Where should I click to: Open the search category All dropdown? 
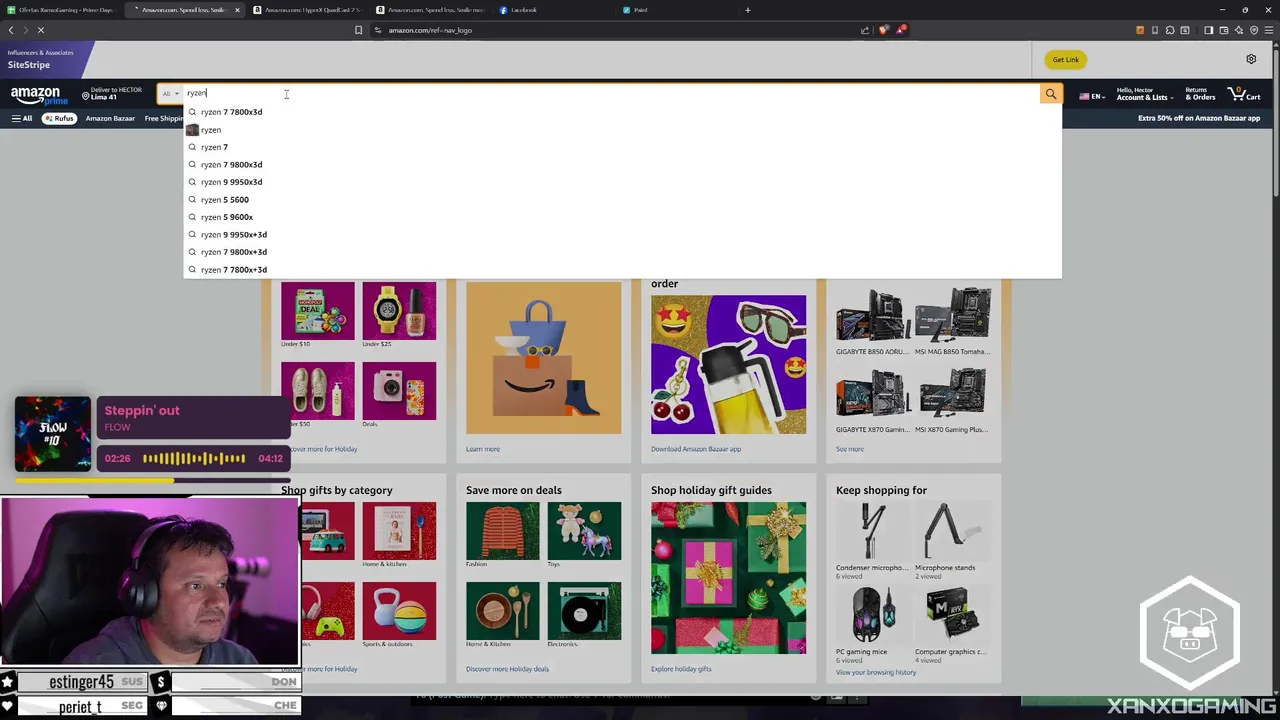click(x=171, y=94)
